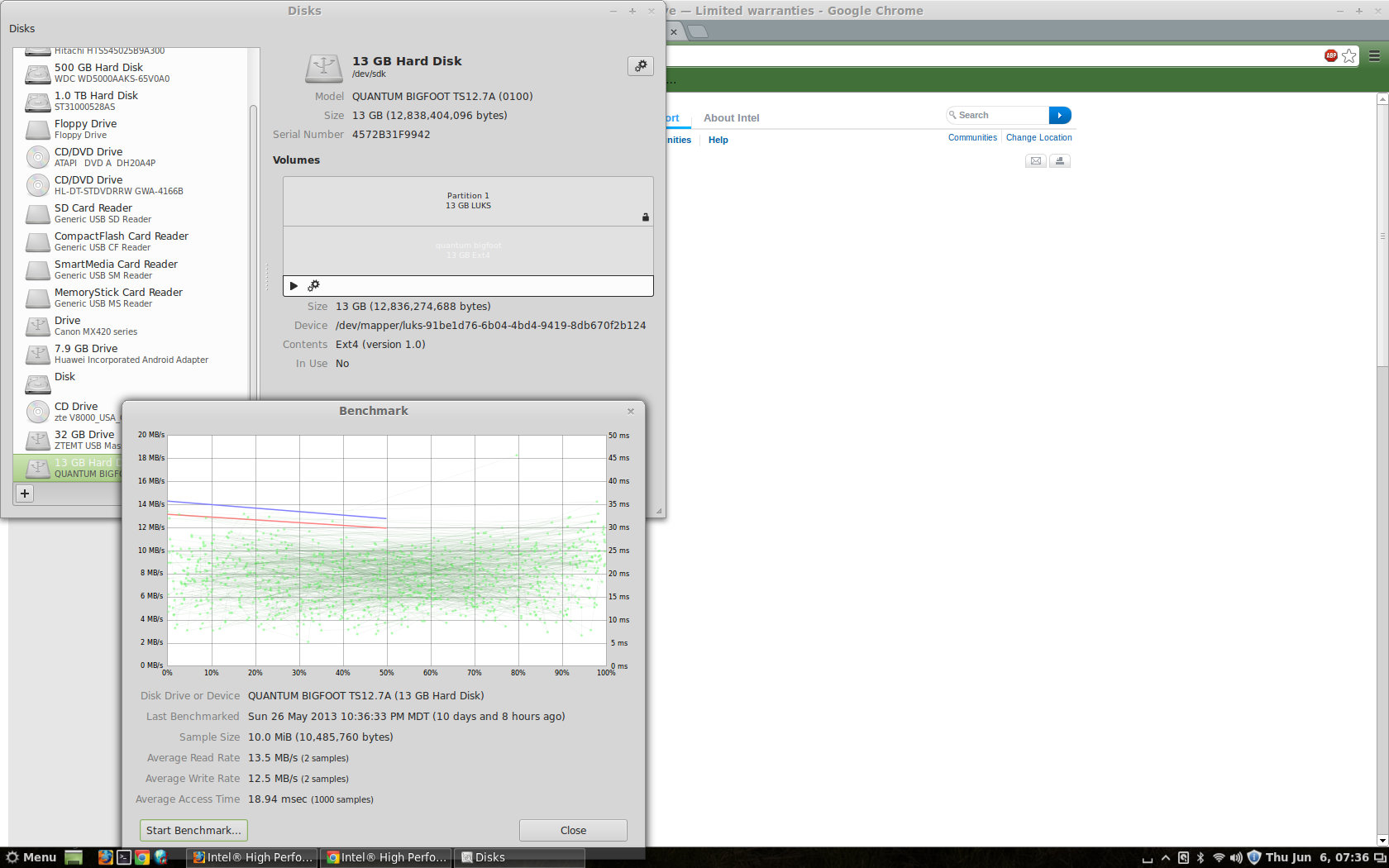1389x868 pixels.
Task: Select the Canon MX420 series Drive
Action: pos(131,326)
